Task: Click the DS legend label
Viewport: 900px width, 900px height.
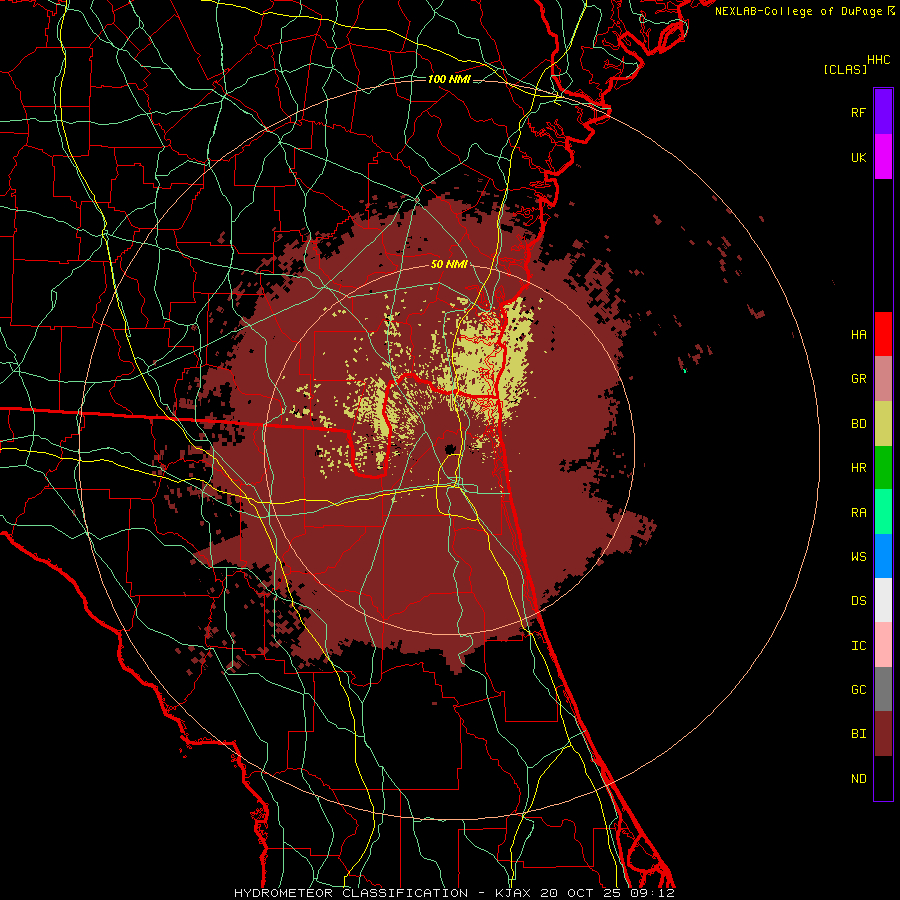Action: [x=859, y=601]
